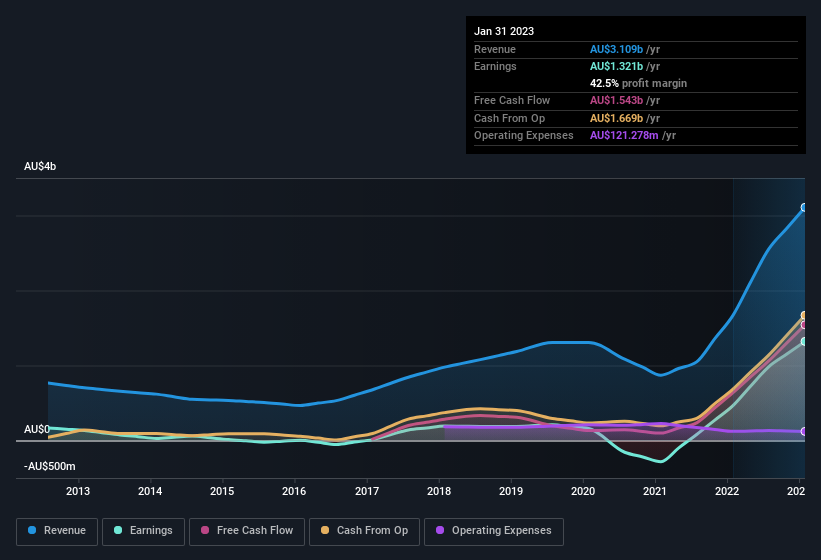Toggle the Revenue legend button

point(57,531)
